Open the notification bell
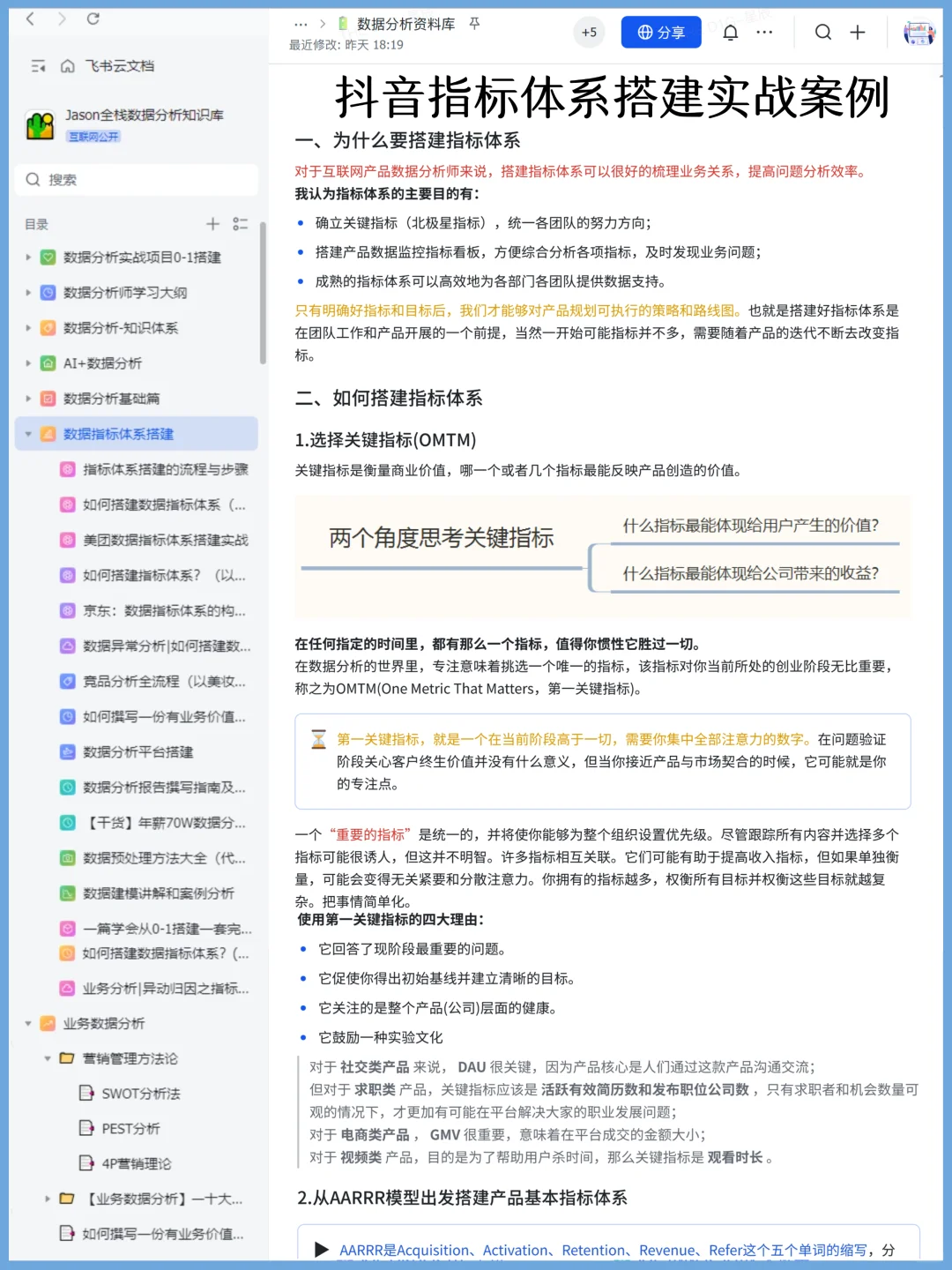This screenshot has height=1270, width=952. click(x=730, y=33)
